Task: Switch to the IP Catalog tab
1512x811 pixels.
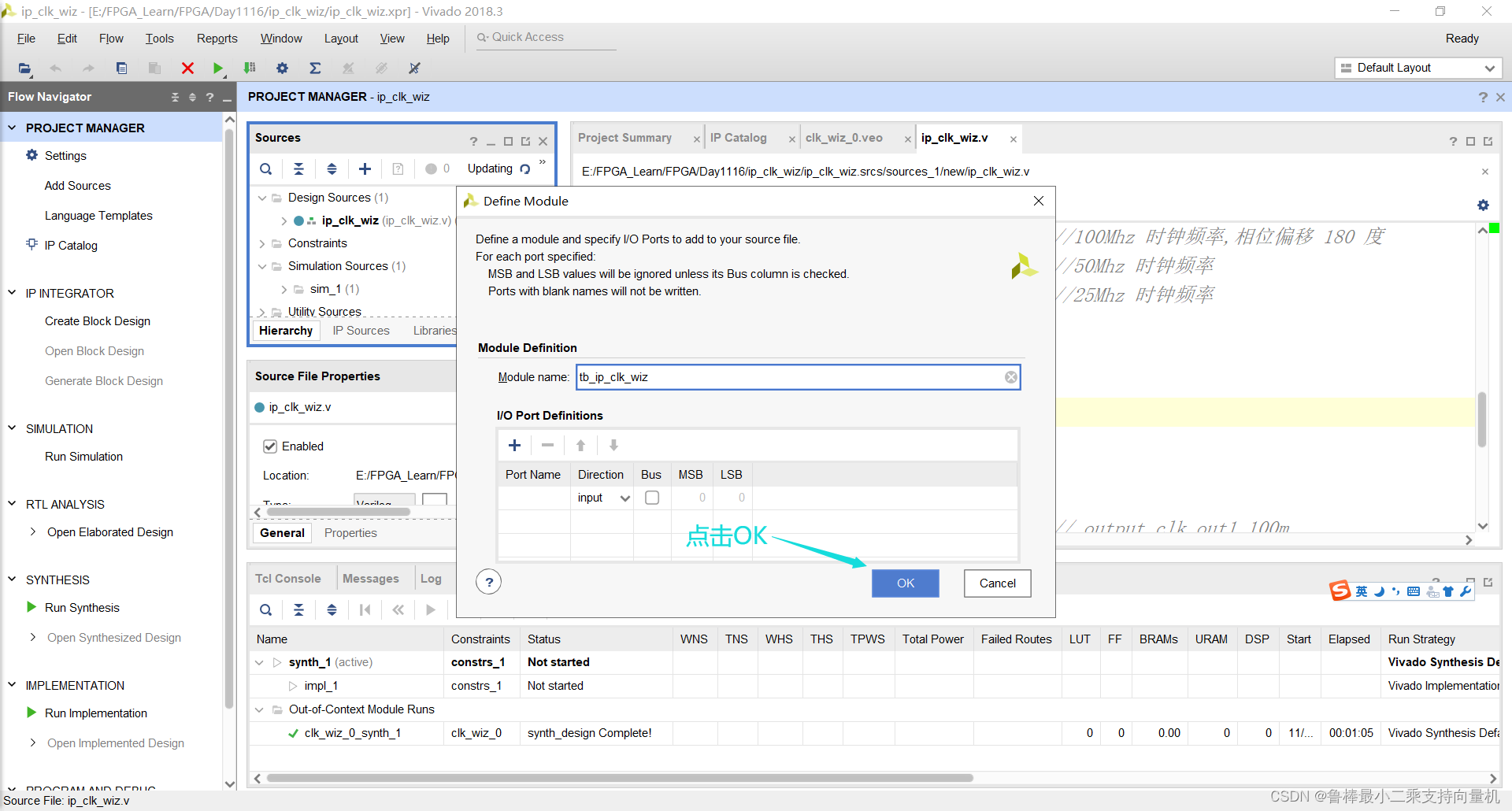Action: [x=738, y=138]
